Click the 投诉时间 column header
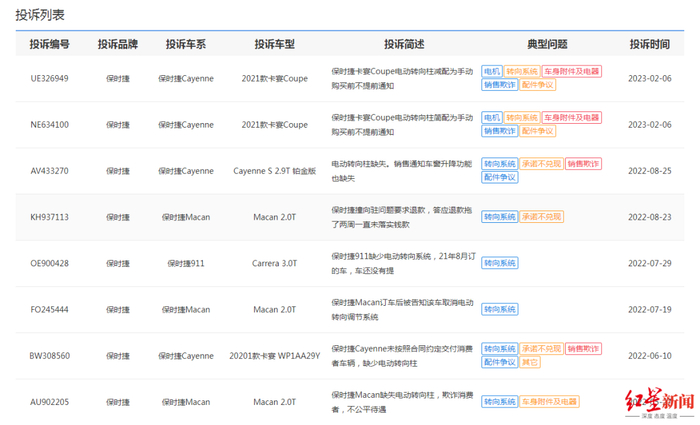 tap(650, 44)
